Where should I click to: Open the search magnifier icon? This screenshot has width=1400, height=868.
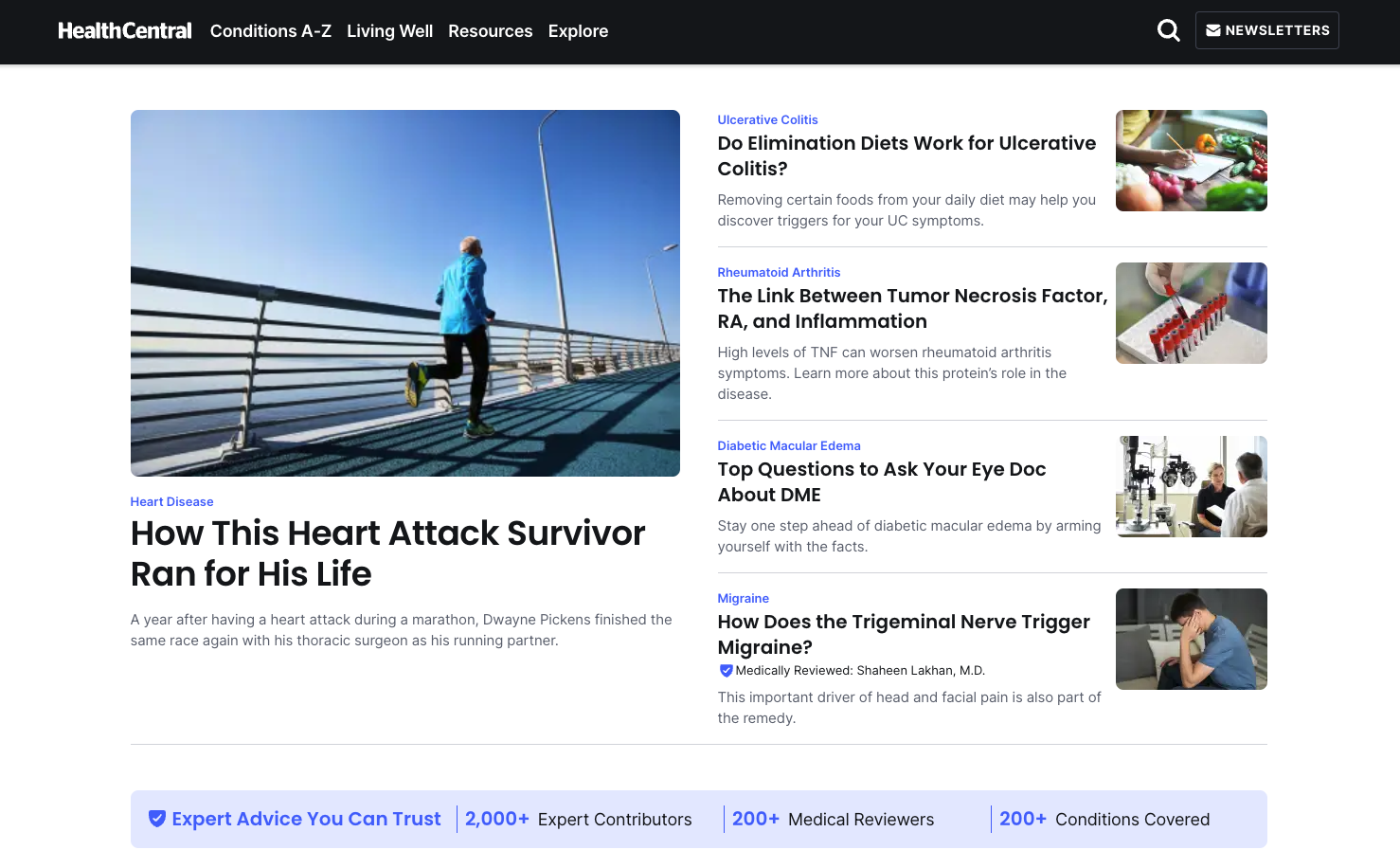tap(1168, 29)
